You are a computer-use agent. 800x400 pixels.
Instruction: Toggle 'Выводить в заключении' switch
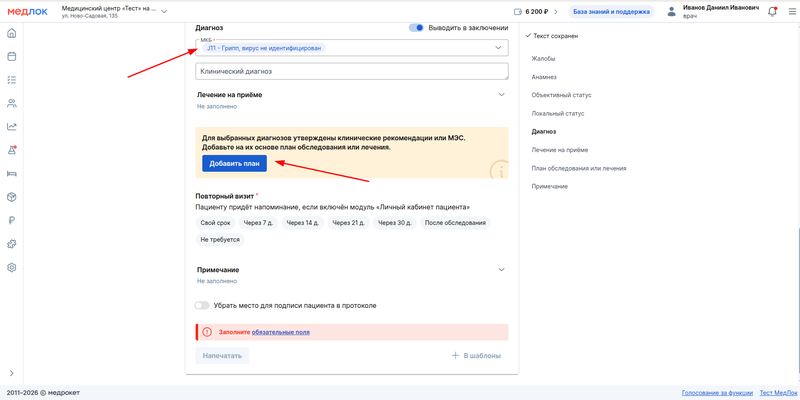[417, 28]
